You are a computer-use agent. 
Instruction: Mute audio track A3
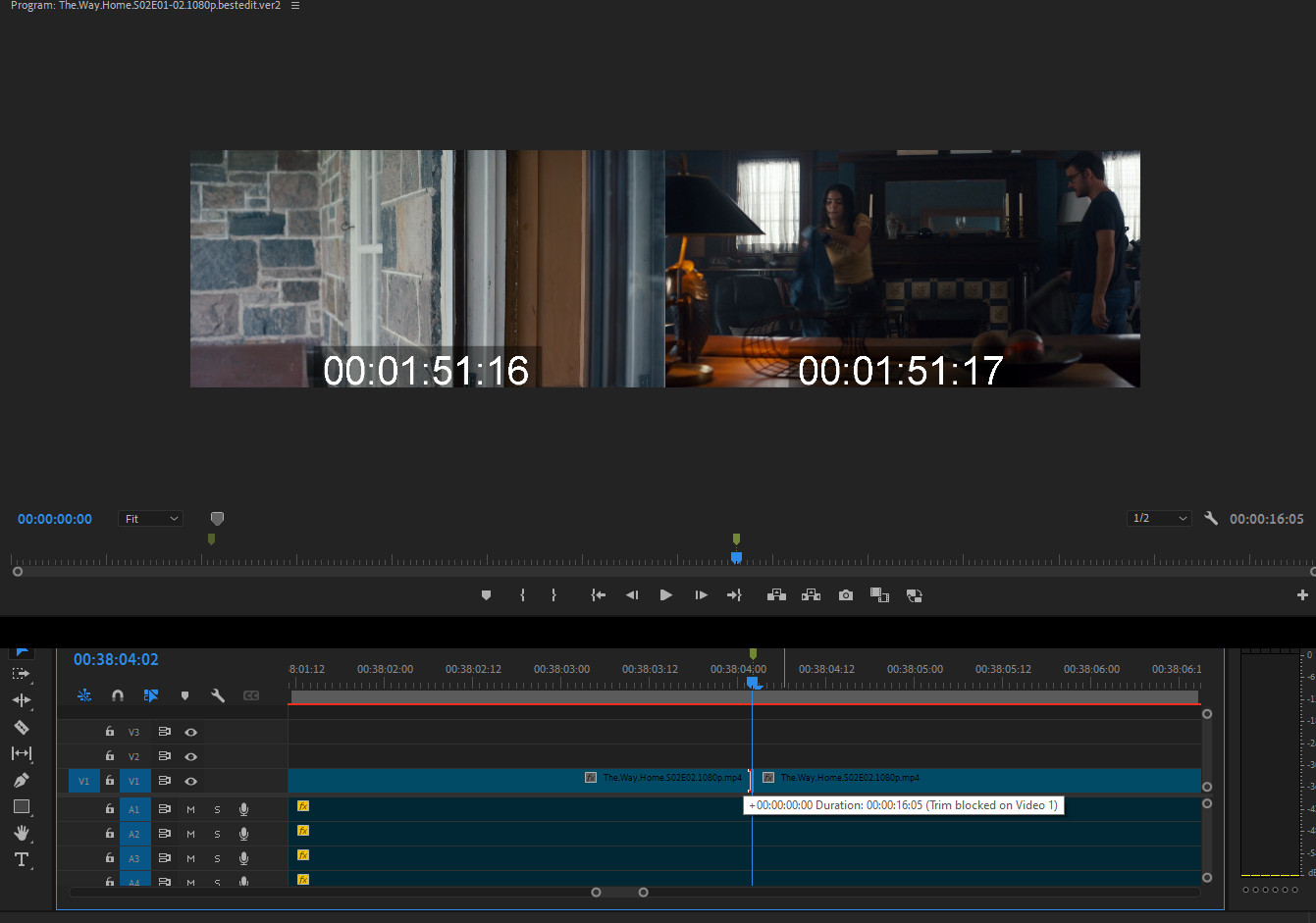pos(190,858)
